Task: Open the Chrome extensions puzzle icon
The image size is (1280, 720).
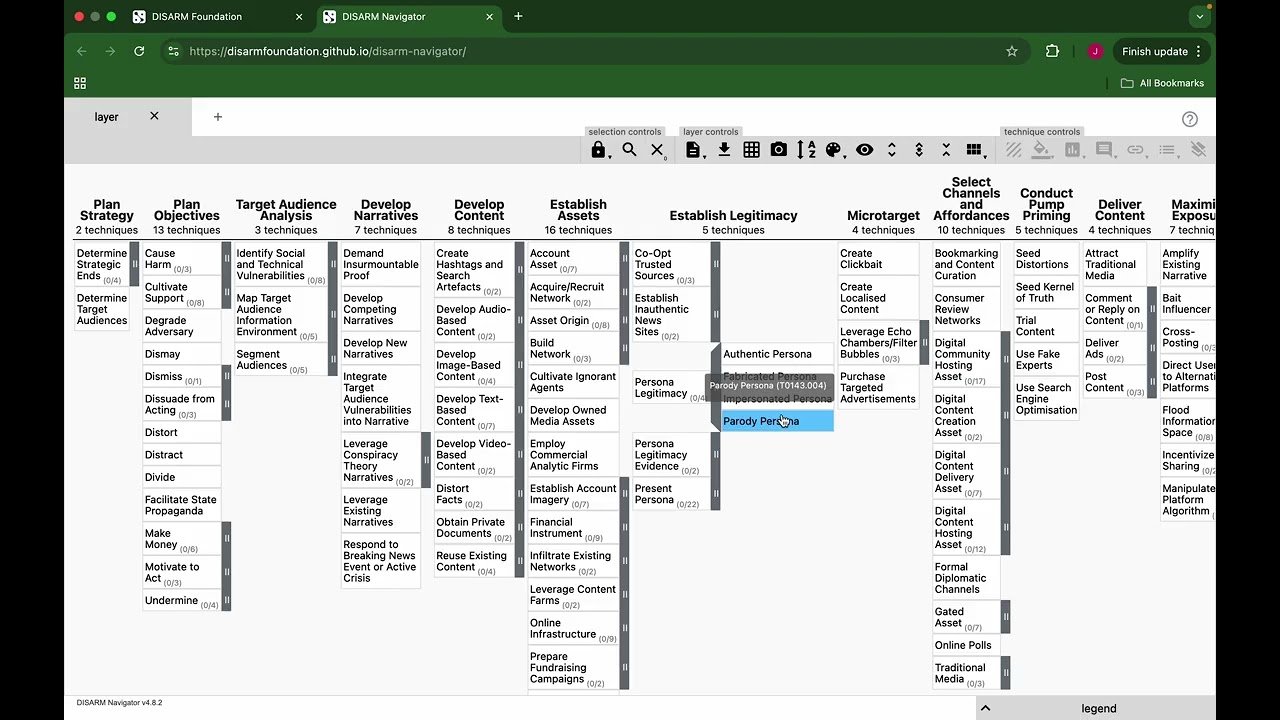Action: point(1052,51)
